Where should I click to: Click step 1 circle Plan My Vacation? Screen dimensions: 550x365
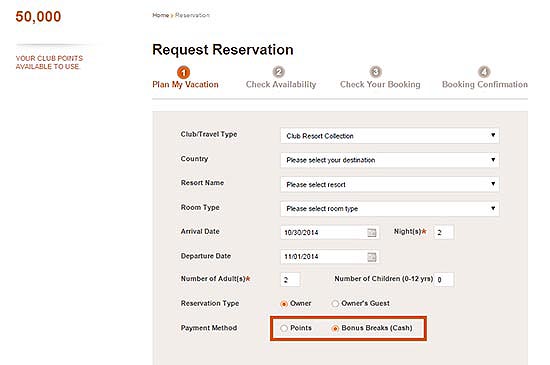click(x=183, y=73)
